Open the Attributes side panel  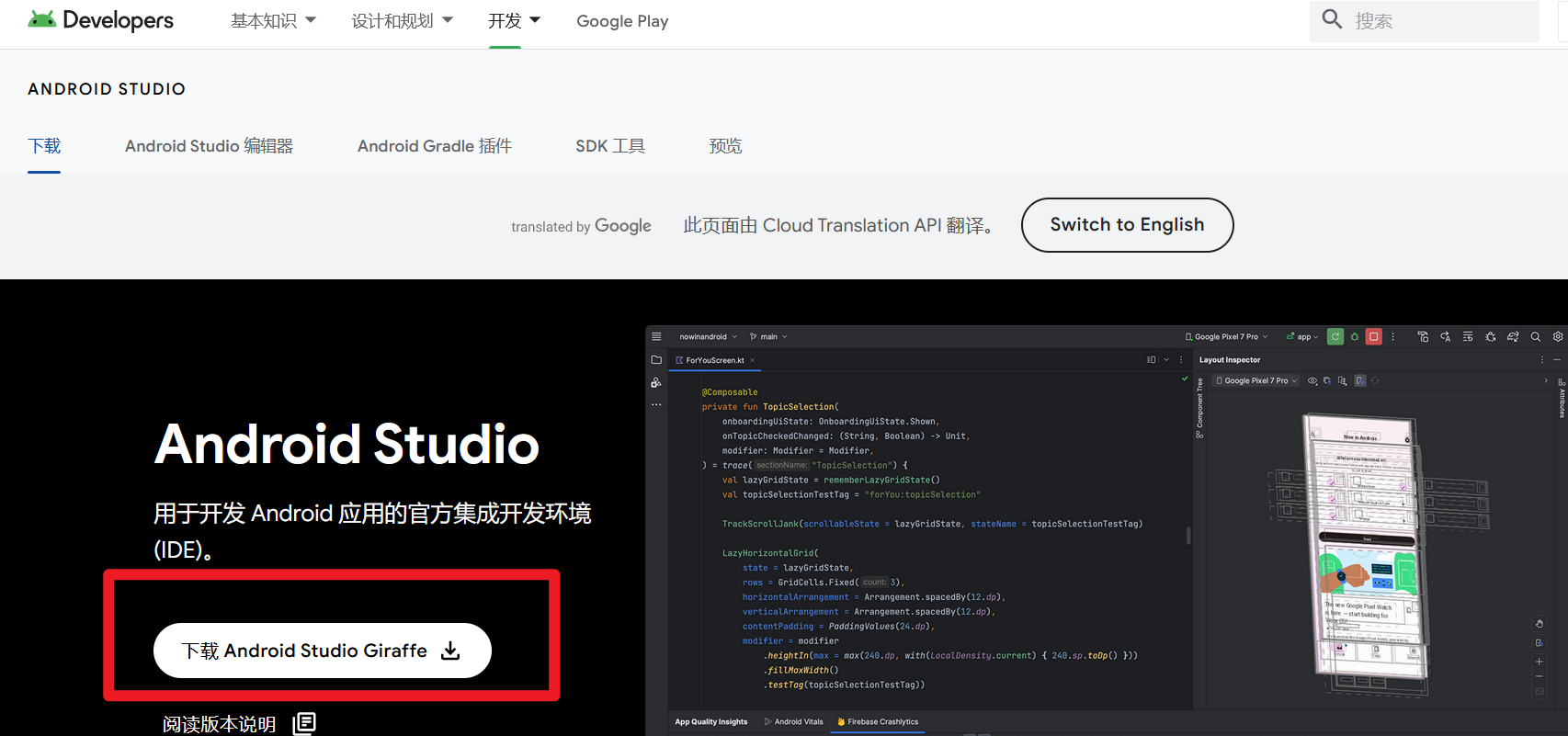pos(1562,399)
